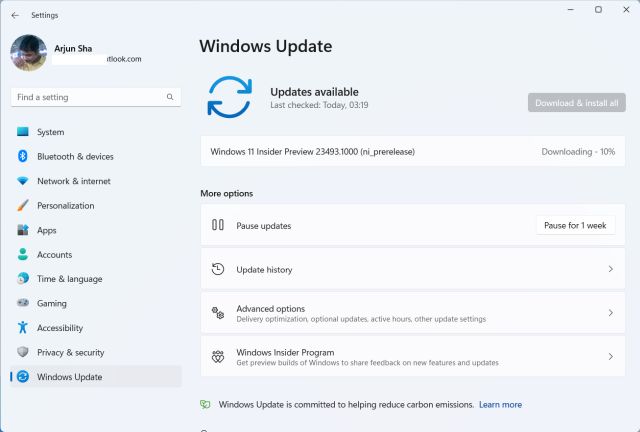Click the Personalization paintbrush icon
The height and width of the screenshot is (432, 640).
click(x=22, y=206)
